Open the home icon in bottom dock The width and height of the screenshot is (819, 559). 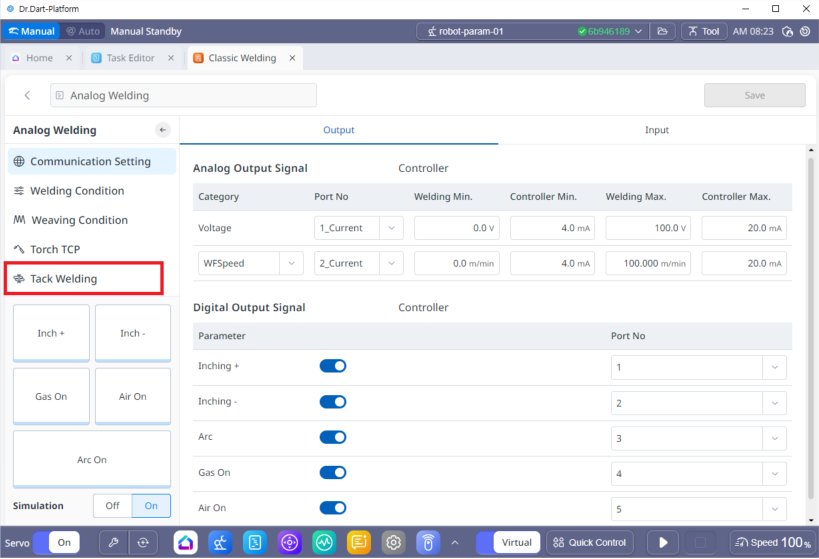[x=186, y=542]
